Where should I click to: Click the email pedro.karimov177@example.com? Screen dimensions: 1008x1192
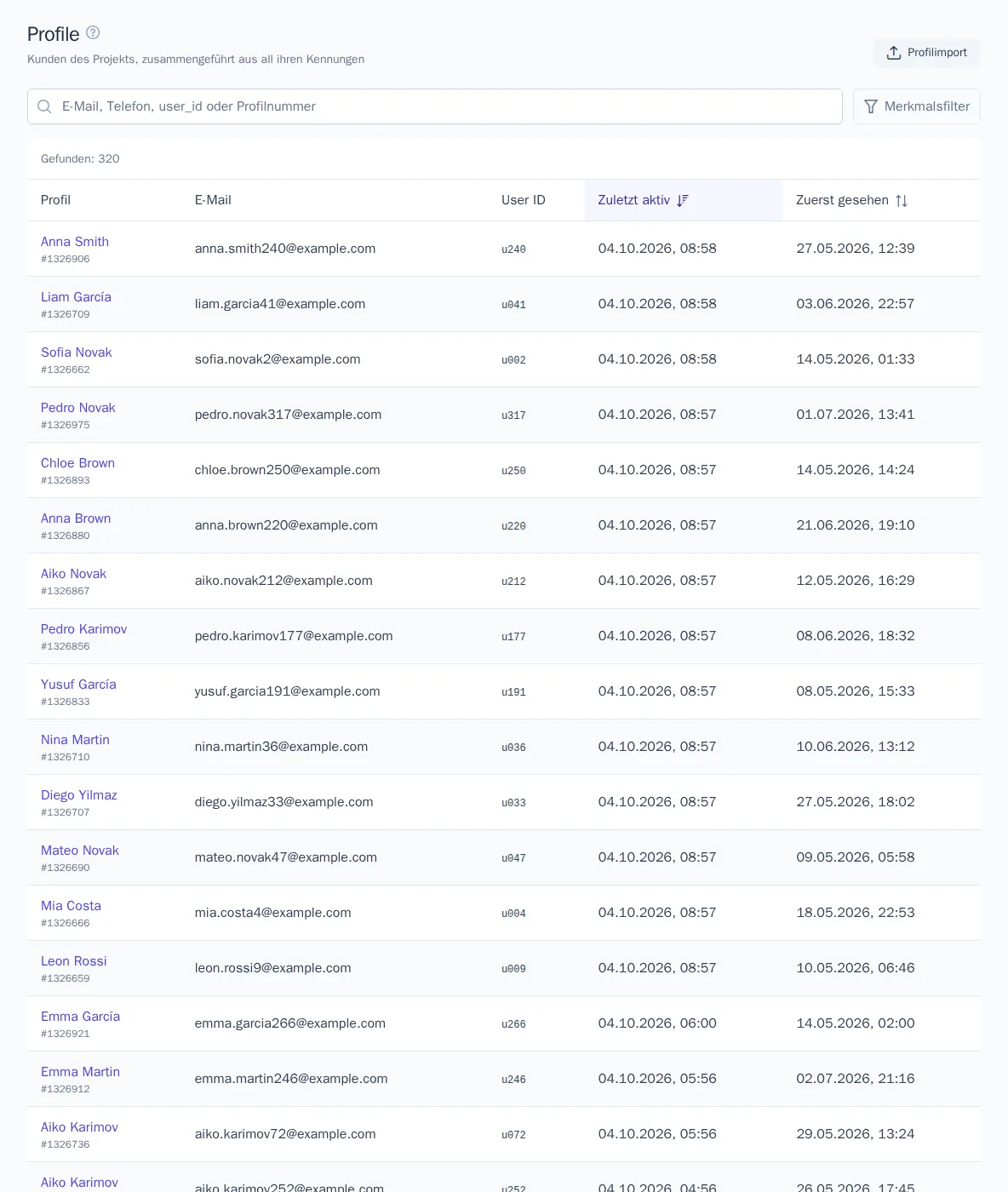click(294, 636)
